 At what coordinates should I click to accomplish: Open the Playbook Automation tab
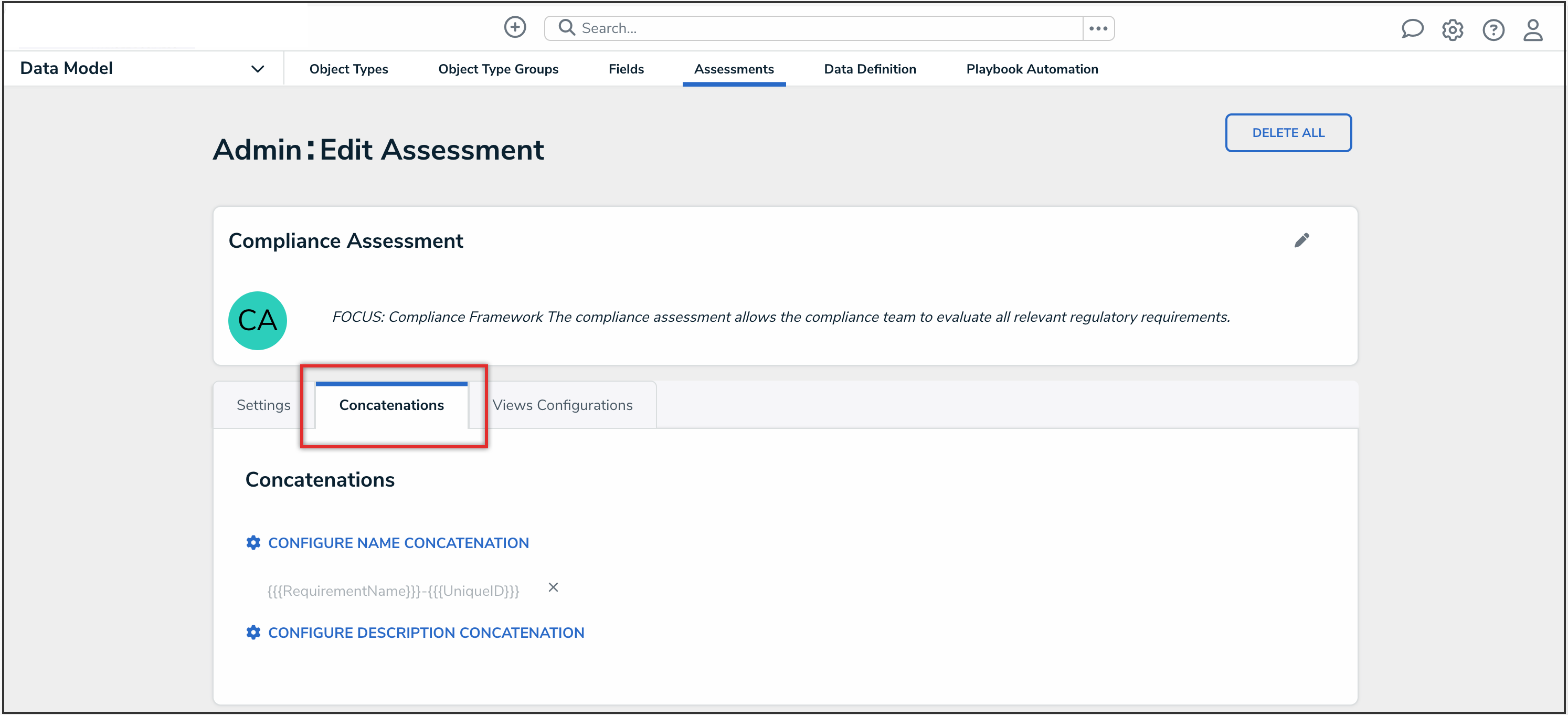pyautogui.click(x=1032, y=69)
